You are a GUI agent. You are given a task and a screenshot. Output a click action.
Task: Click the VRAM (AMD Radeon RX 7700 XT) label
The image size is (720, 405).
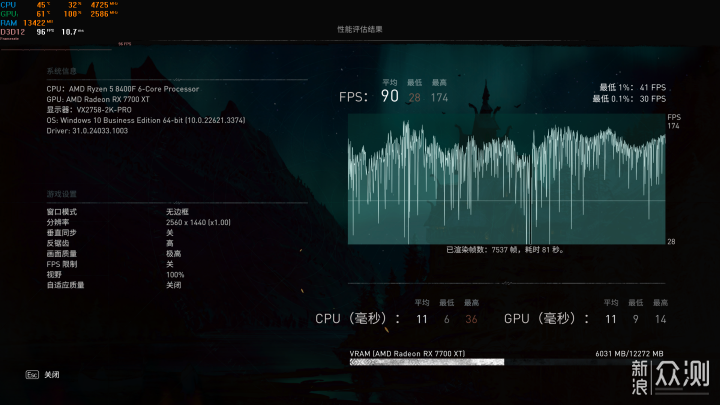(x=407, y=354)
